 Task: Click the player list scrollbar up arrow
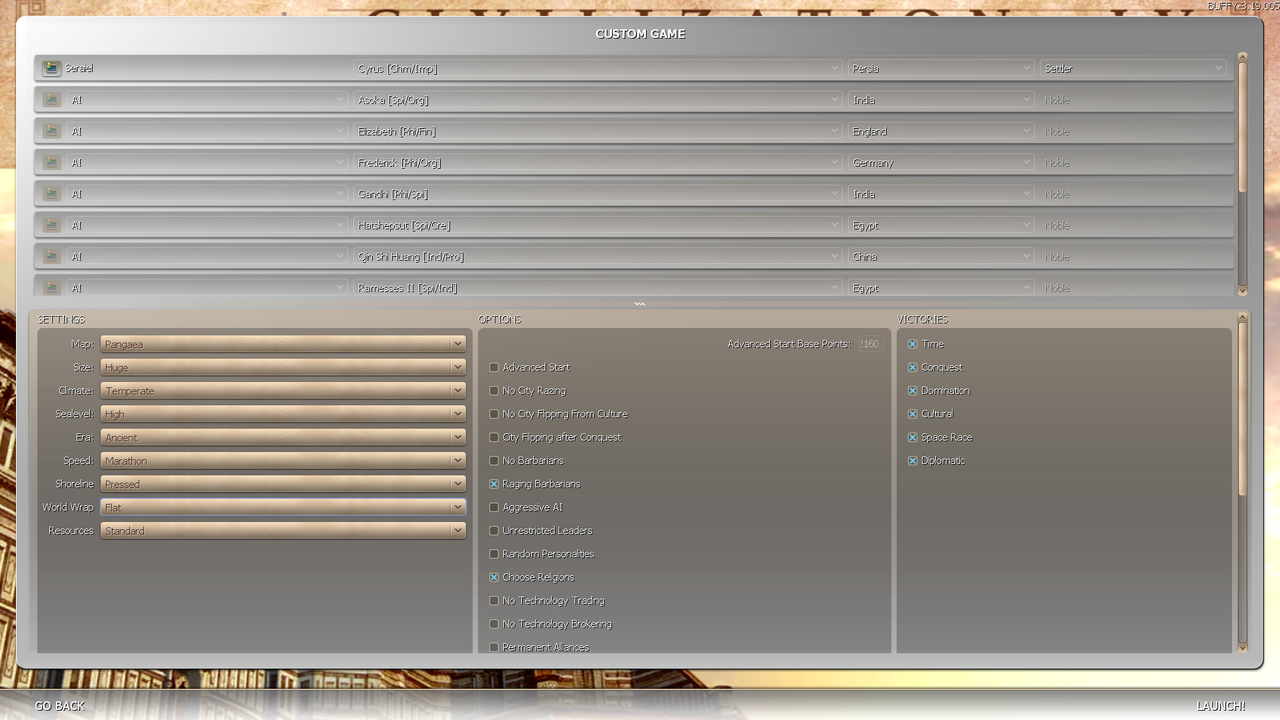click(1243, 58)
